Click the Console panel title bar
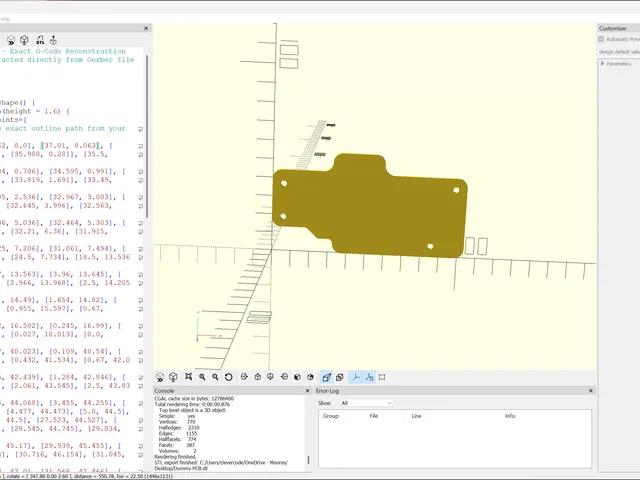 point(232,391)
